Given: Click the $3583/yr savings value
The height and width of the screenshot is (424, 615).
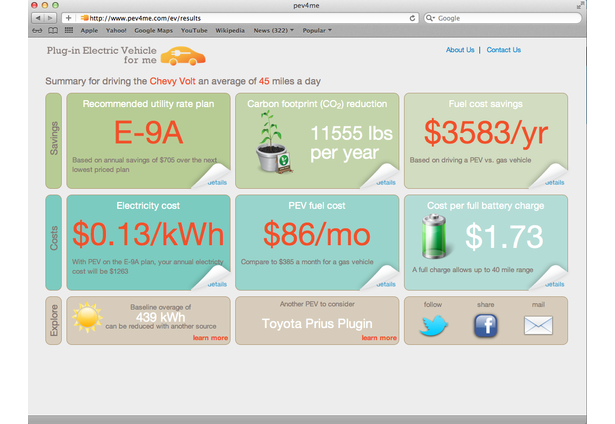Looking at the screenshot, I should (486, 133).
